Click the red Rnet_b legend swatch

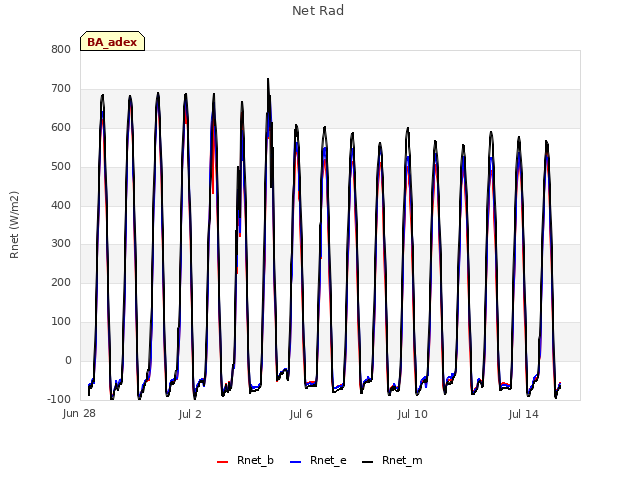[222, 462]
